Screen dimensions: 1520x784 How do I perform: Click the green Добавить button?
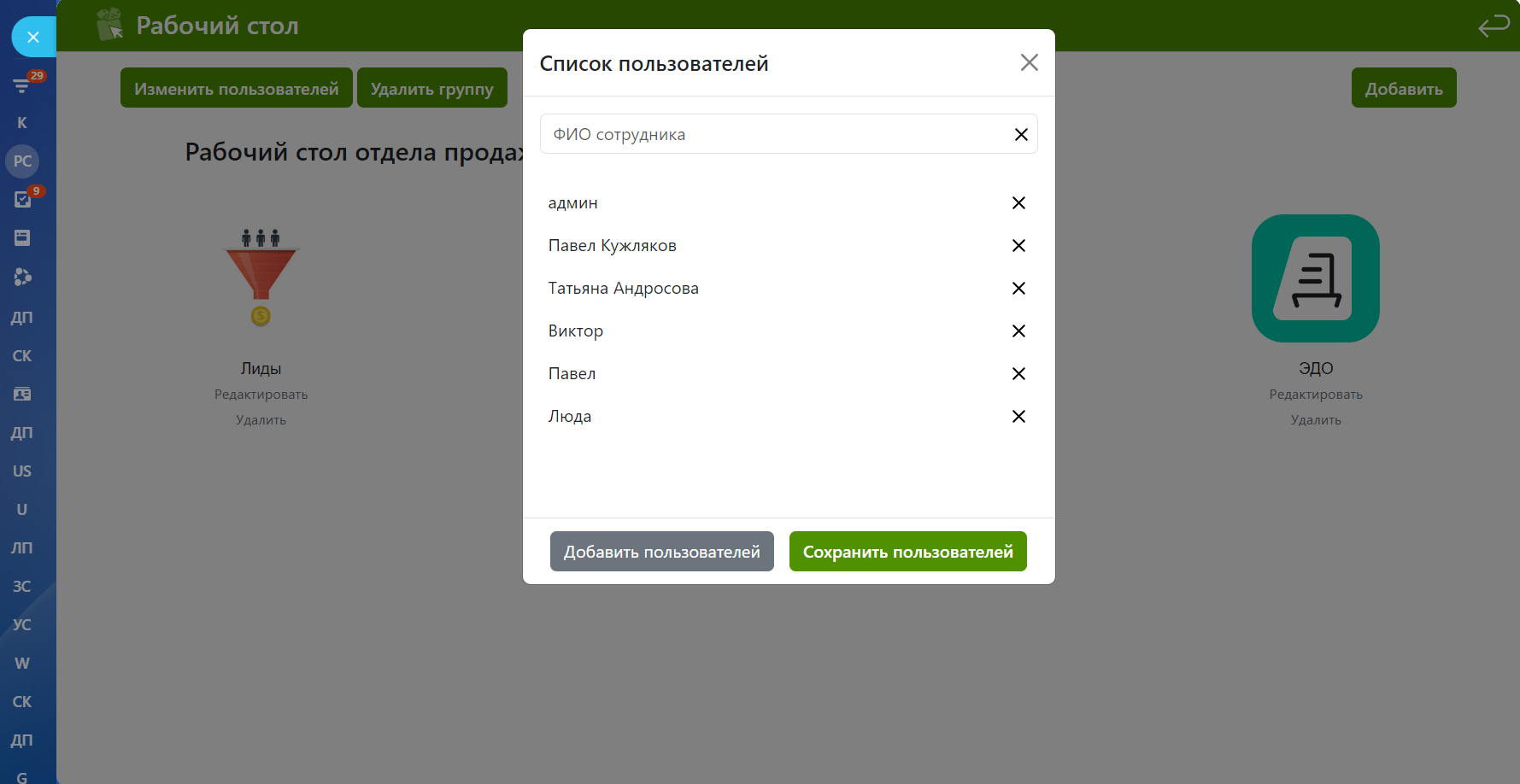click(x=1404, y=88)
